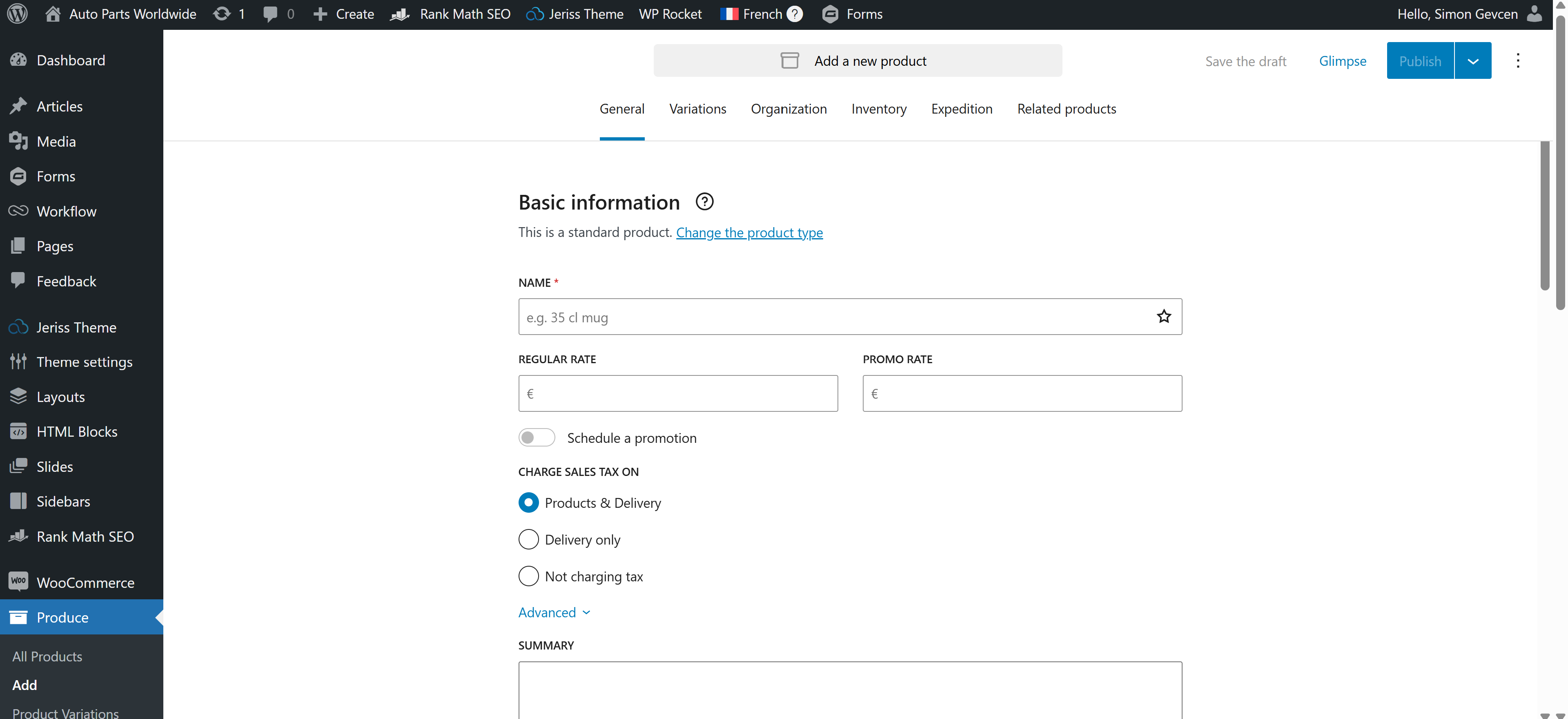Click the WooCommerce logo icon in the sidebar
Screen dimensions: 1568x719
[18, 581]
